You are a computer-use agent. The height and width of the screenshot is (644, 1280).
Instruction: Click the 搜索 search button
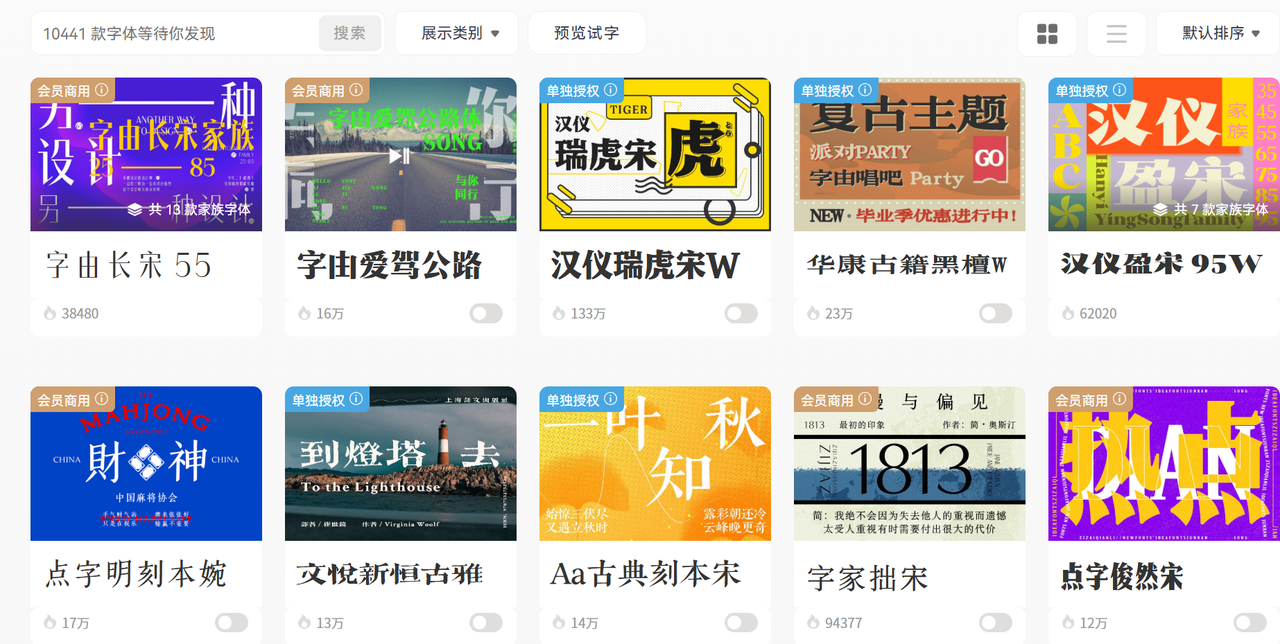click(350, 33)
